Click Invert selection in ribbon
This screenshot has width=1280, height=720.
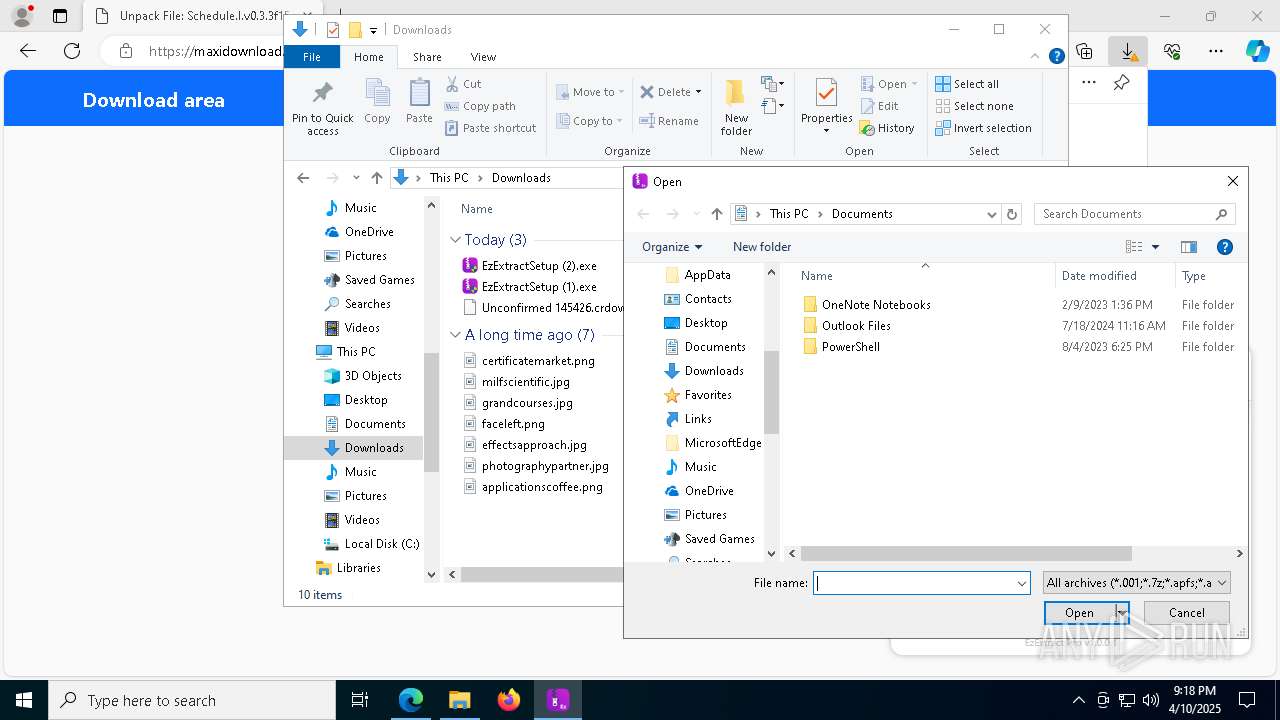pos(983,128)
